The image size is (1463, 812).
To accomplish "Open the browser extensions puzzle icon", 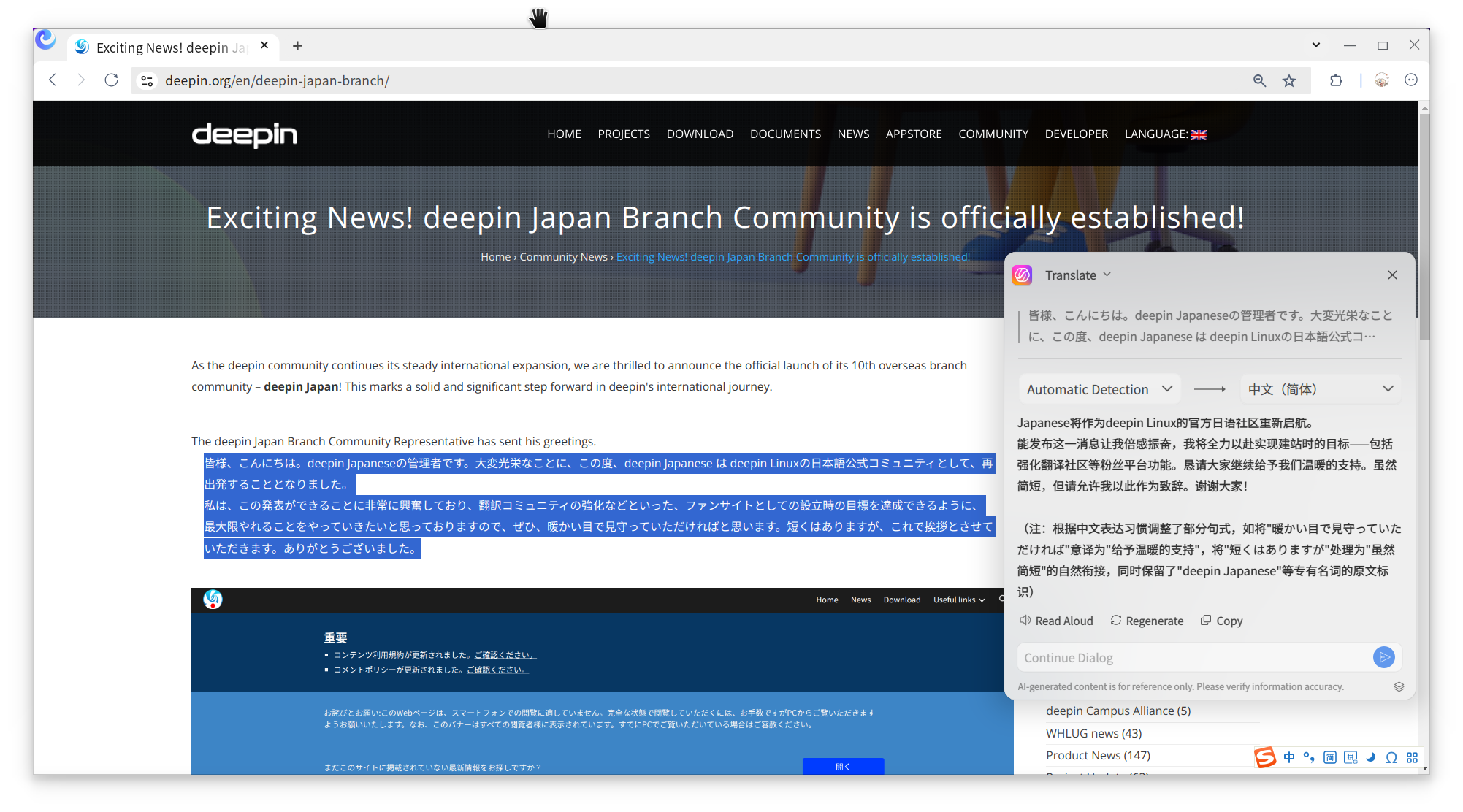I will pyautogui.click(x=1336, y=81).
